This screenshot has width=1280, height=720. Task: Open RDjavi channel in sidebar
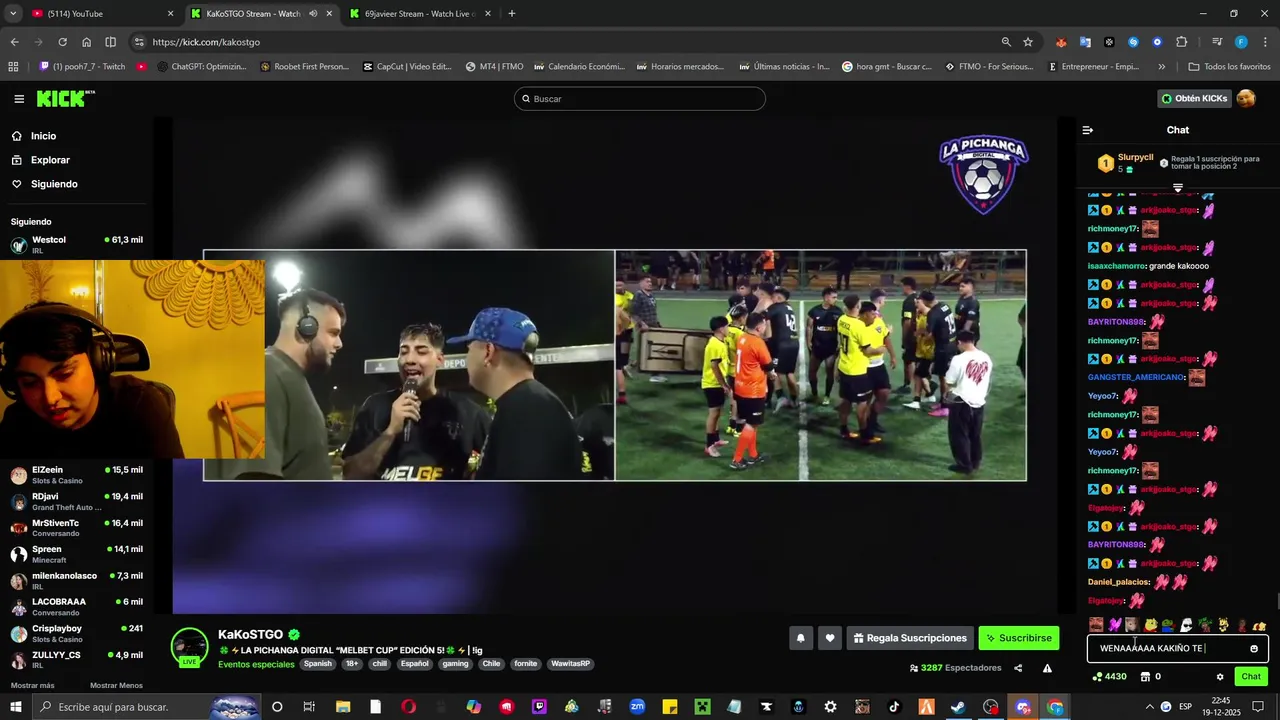[76, 501]
